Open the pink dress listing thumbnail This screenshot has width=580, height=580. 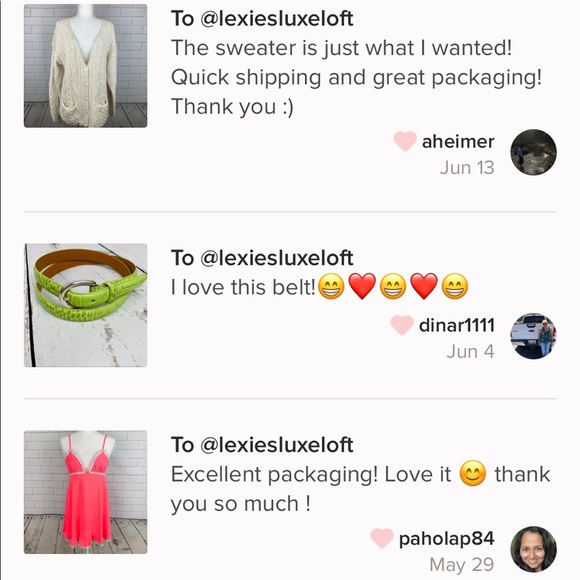point(85,492)
